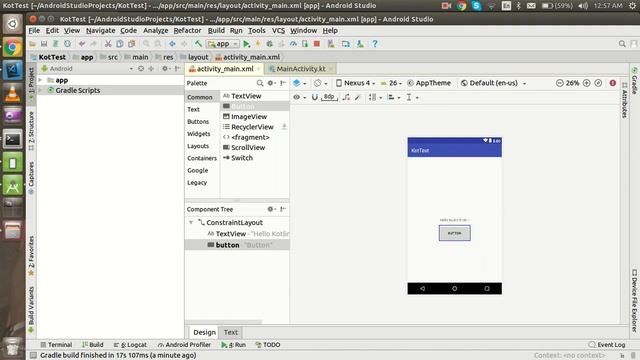
Task: Click the SDK Manager download icon
Action: pos(360,44)
